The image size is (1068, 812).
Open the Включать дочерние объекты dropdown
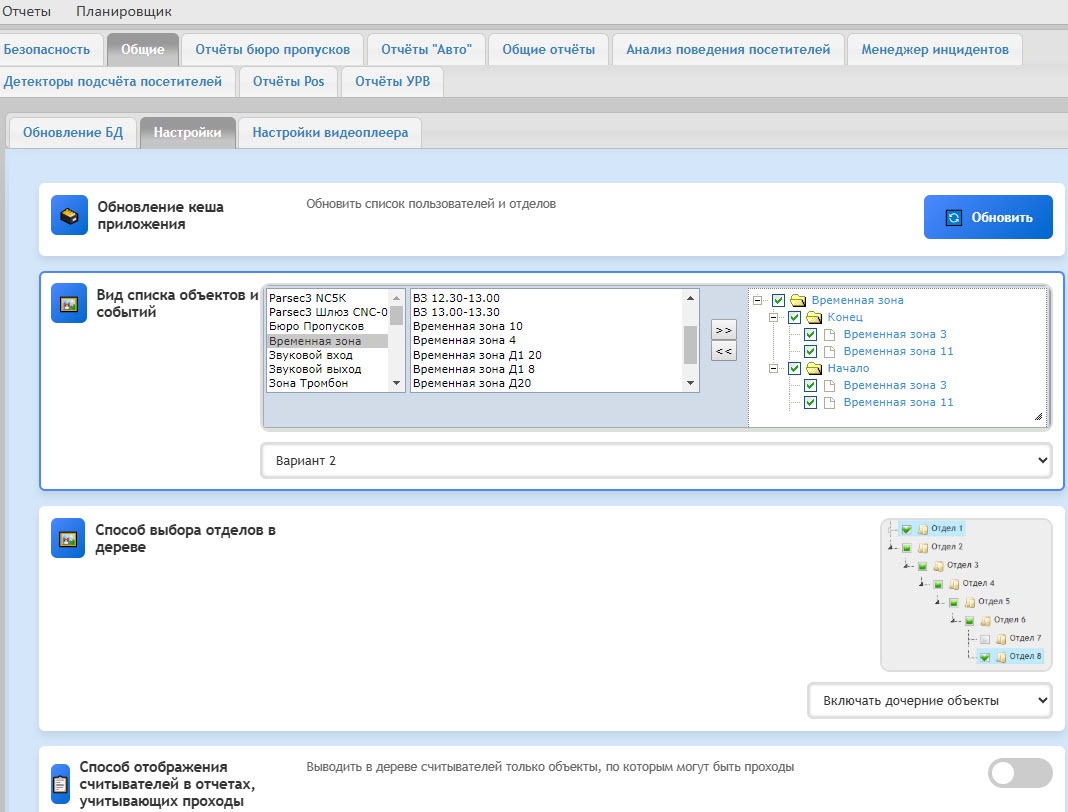point(930,700)
